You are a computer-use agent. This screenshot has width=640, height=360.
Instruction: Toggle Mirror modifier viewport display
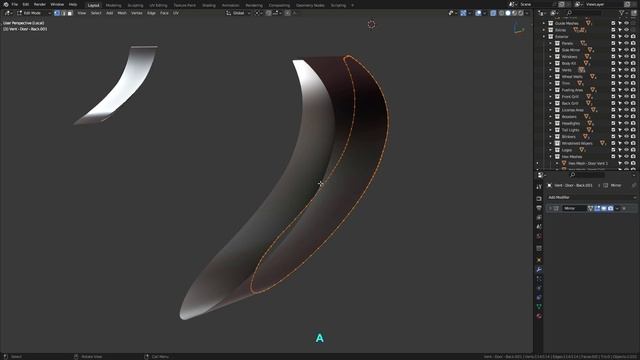tap(604, 208)
